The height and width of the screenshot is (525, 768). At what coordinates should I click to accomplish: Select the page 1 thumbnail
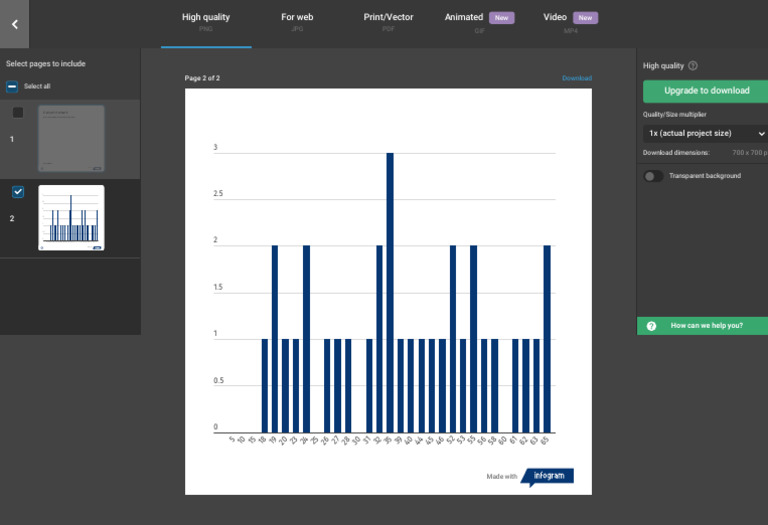coord(72,139)
